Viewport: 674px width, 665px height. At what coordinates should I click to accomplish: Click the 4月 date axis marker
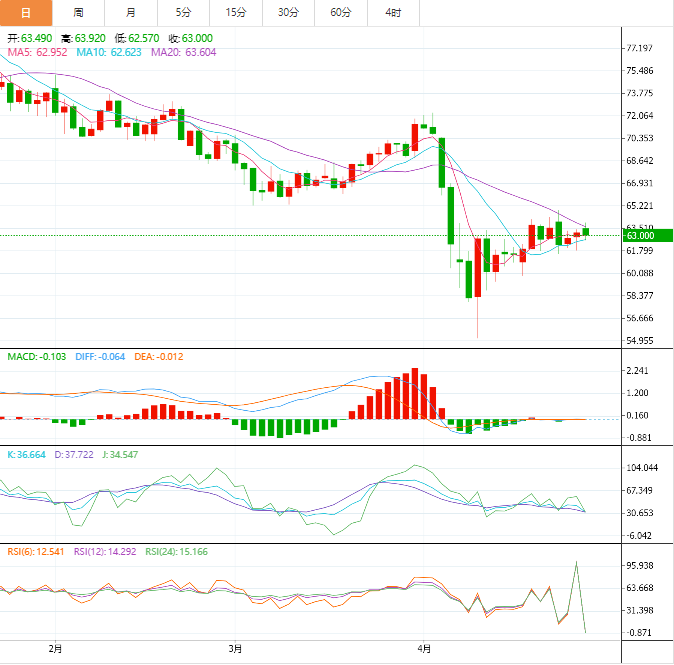[423, 649]
